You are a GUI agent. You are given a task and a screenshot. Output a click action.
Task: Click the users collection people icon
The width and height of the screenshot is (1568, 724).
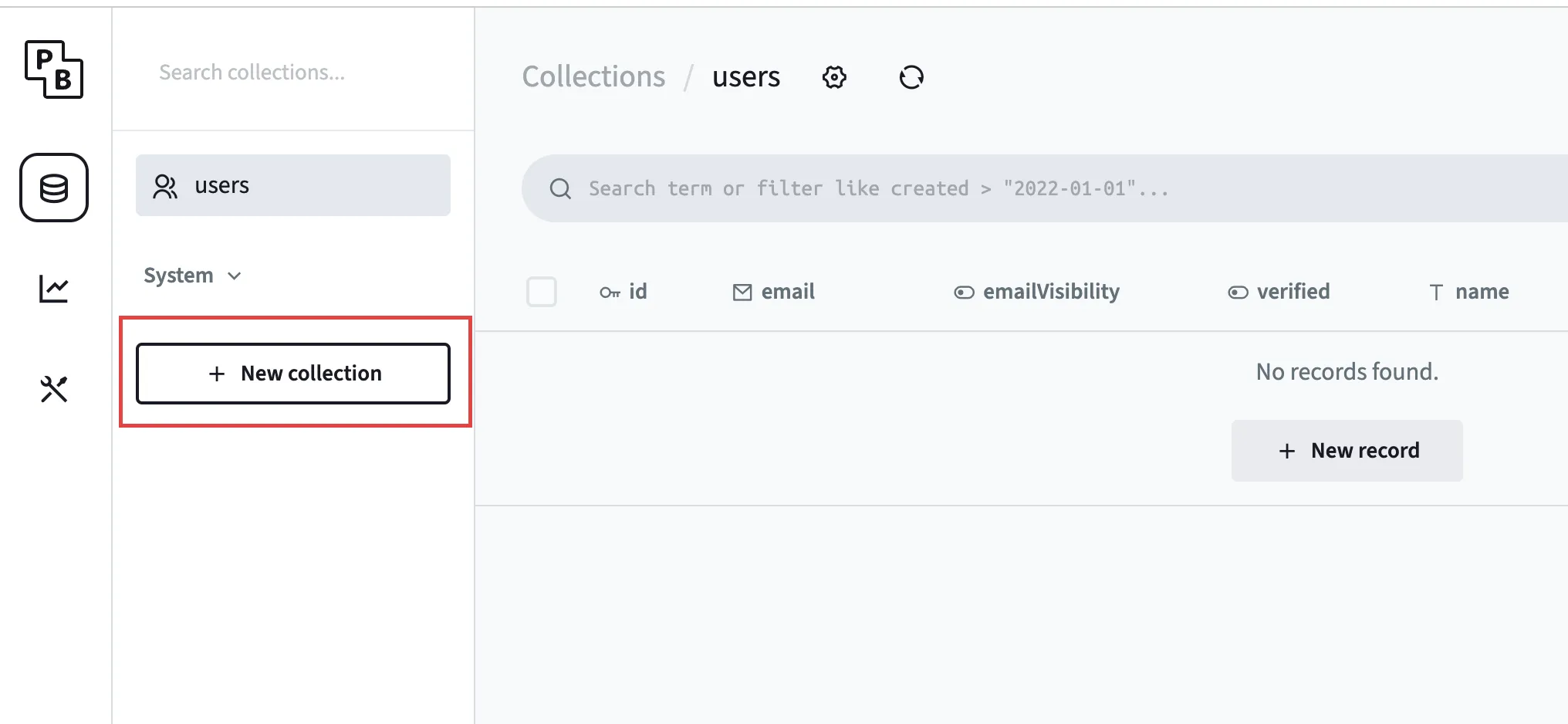tap(165, 186)
